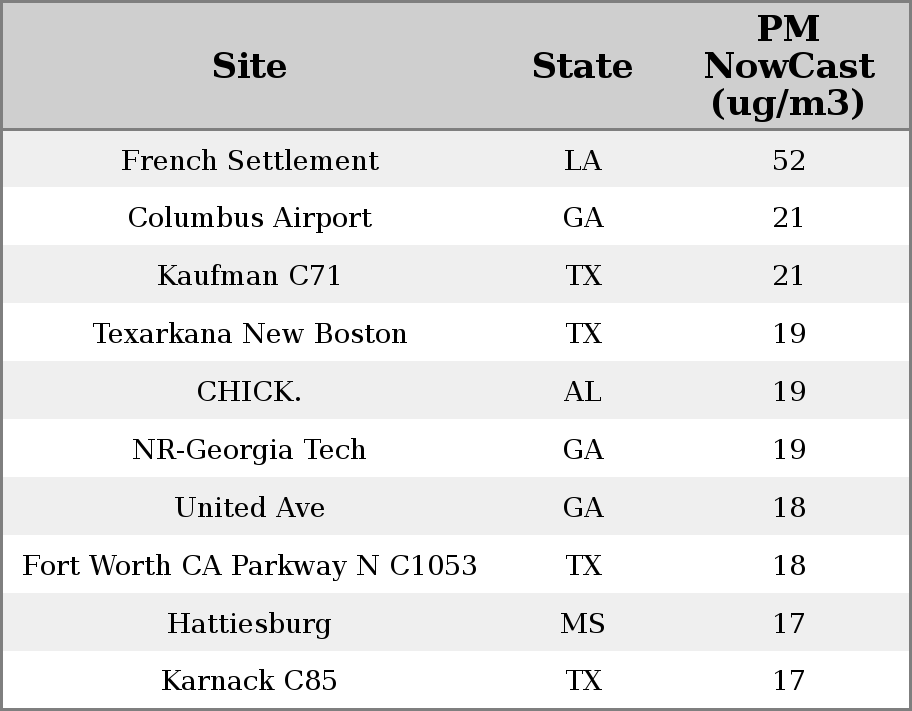The image size is (912, 711).
Task: Click Fort Worth CA Parkway N C1053
Action: [250, 565]
